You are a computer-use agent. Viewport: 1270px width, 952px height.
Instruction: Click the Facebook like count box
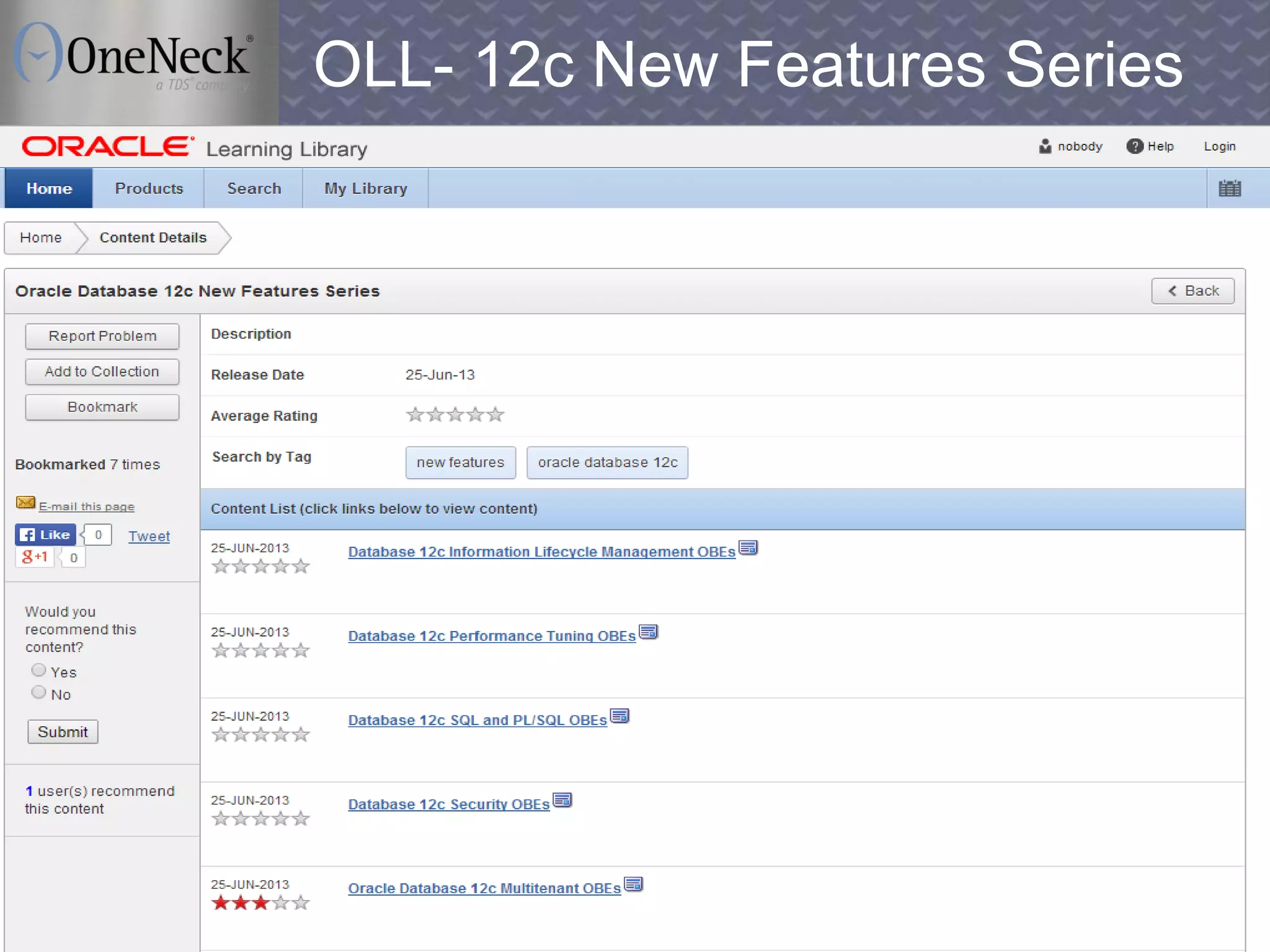[97, 534]
